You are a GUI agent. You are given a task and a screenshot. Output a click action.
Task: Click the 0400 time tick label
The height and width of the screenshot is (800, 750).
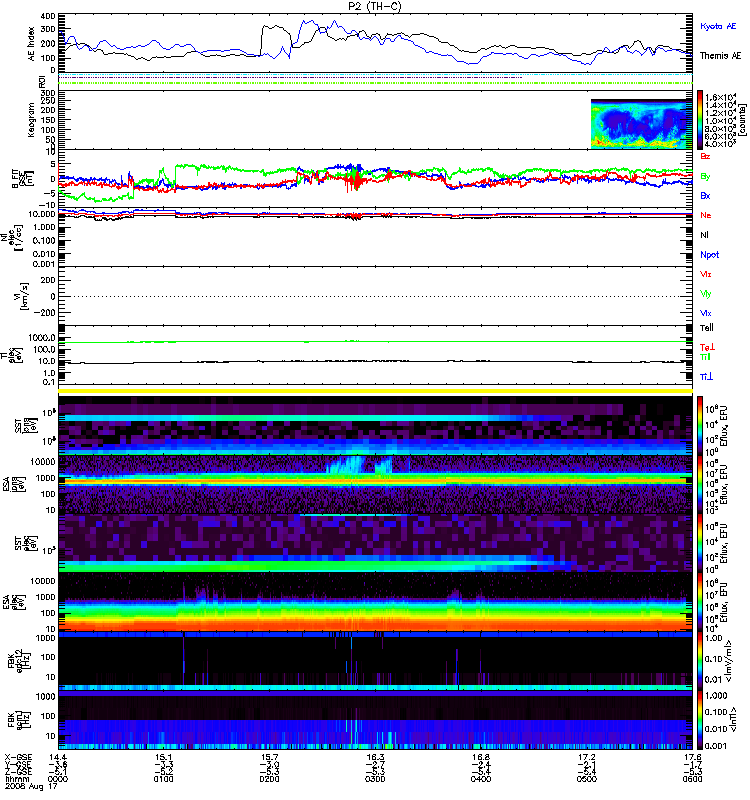pos(481,779)
